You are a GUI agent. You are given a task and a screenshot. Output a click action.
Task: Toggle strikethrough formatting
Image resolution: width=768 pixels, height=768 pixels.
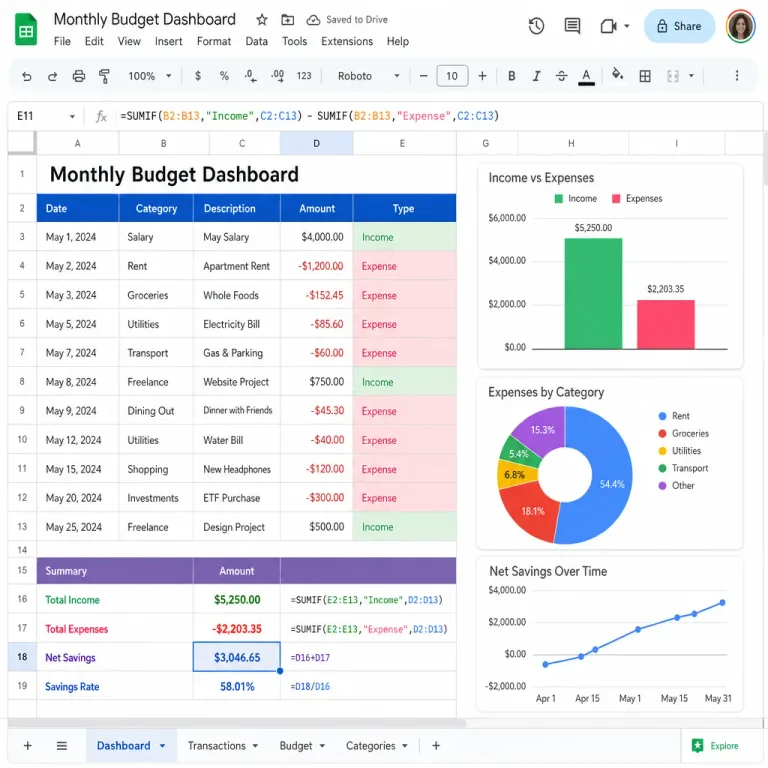[x=561, y=76]
